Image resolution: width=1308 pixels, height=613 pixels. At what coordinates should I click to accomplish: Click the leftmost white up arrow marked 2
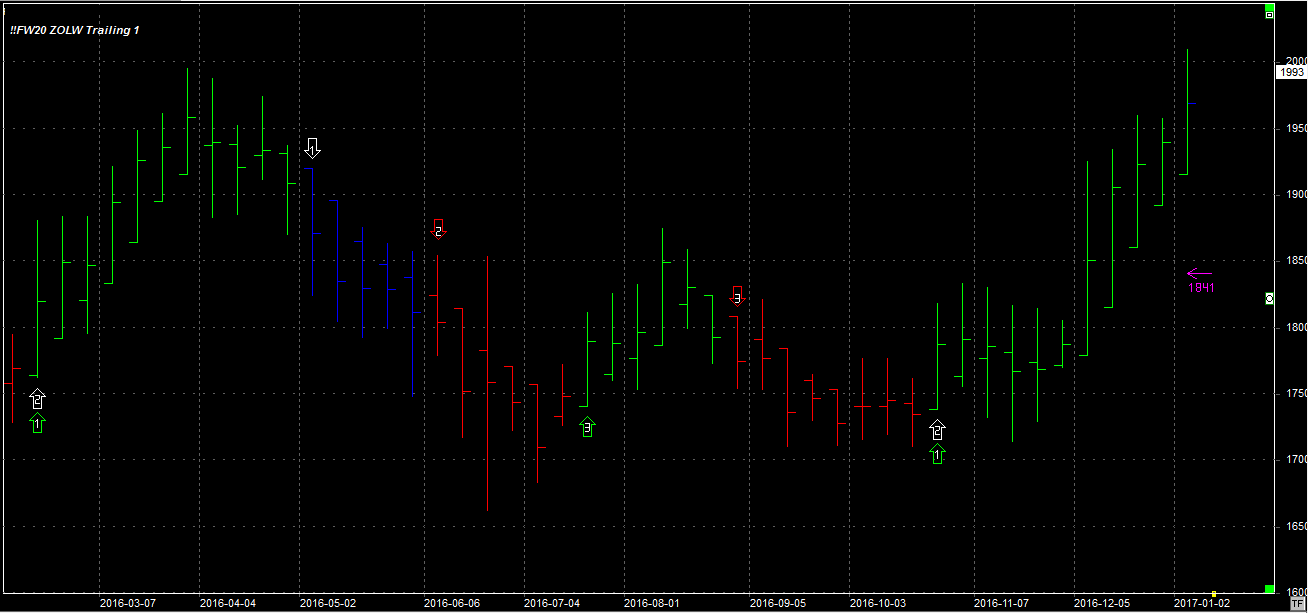click(x=37, y=399)
